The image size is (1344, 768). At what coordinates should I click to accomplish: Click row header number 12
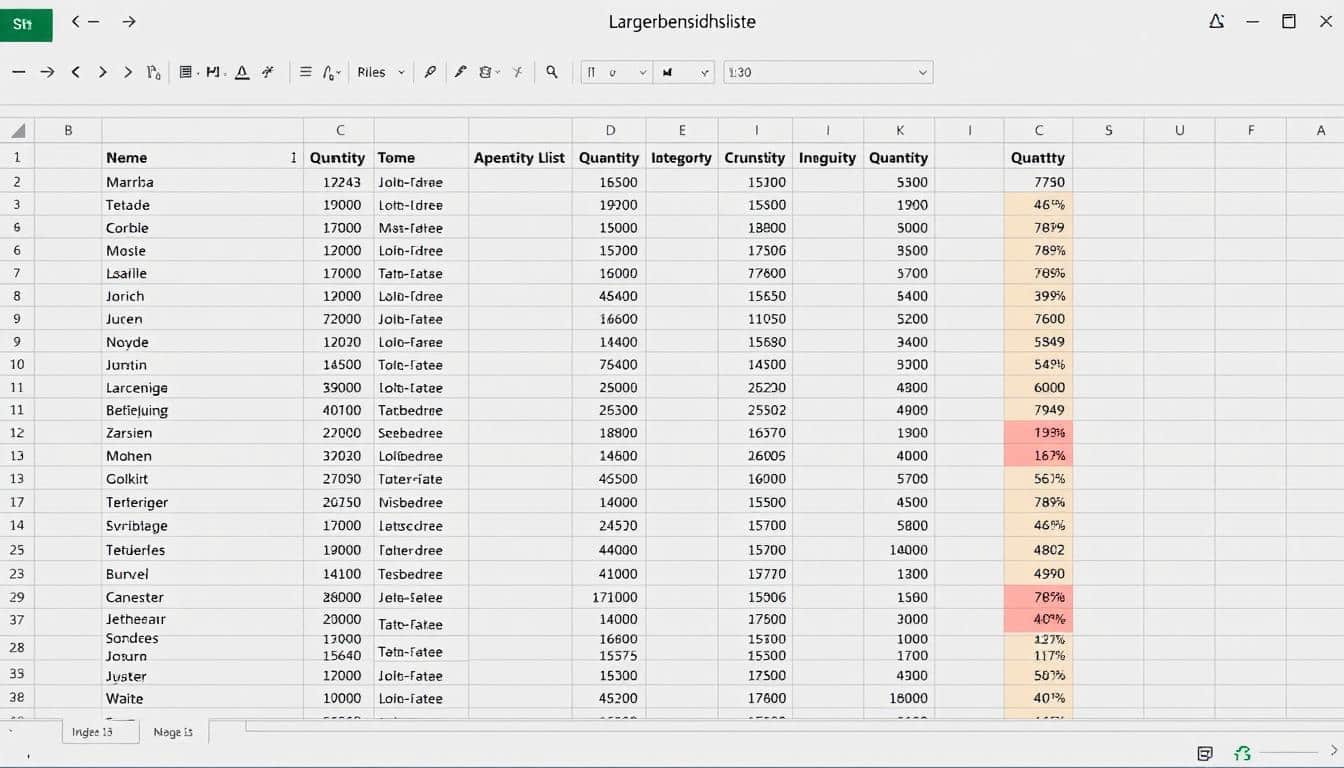point(17,433)
